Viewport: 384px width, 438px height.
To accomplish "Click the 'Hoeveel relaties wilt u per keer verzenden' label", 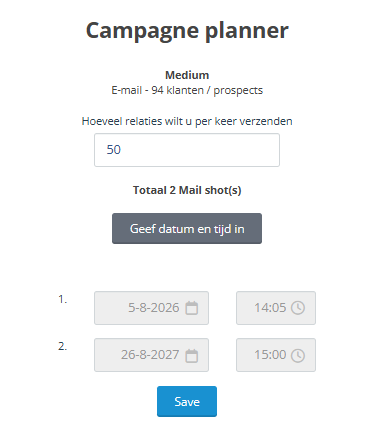I will (187, 121).
